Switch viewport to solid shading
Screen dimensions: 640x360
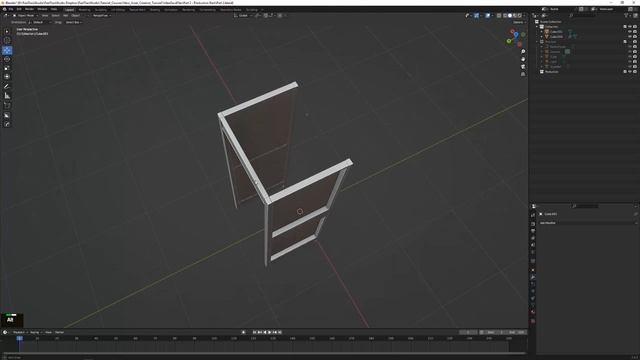[510, 16]
